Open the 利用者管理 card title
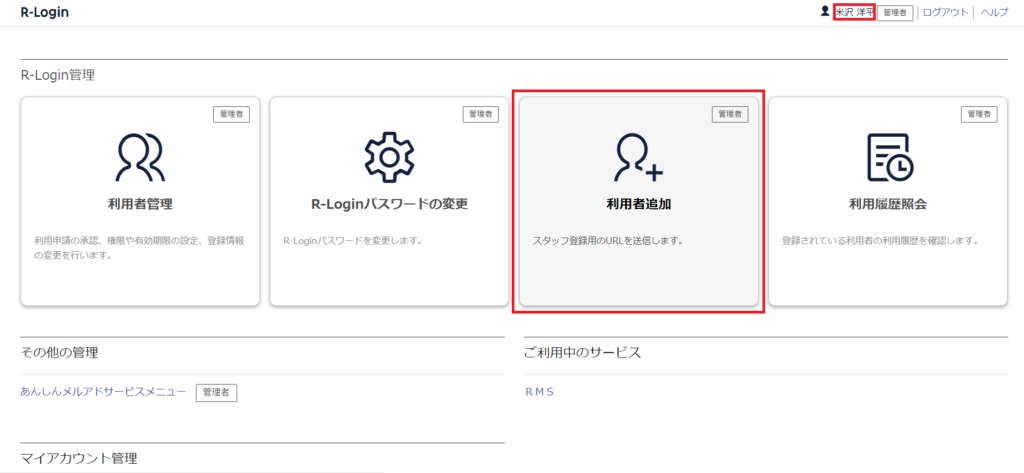 coord(140,204)
